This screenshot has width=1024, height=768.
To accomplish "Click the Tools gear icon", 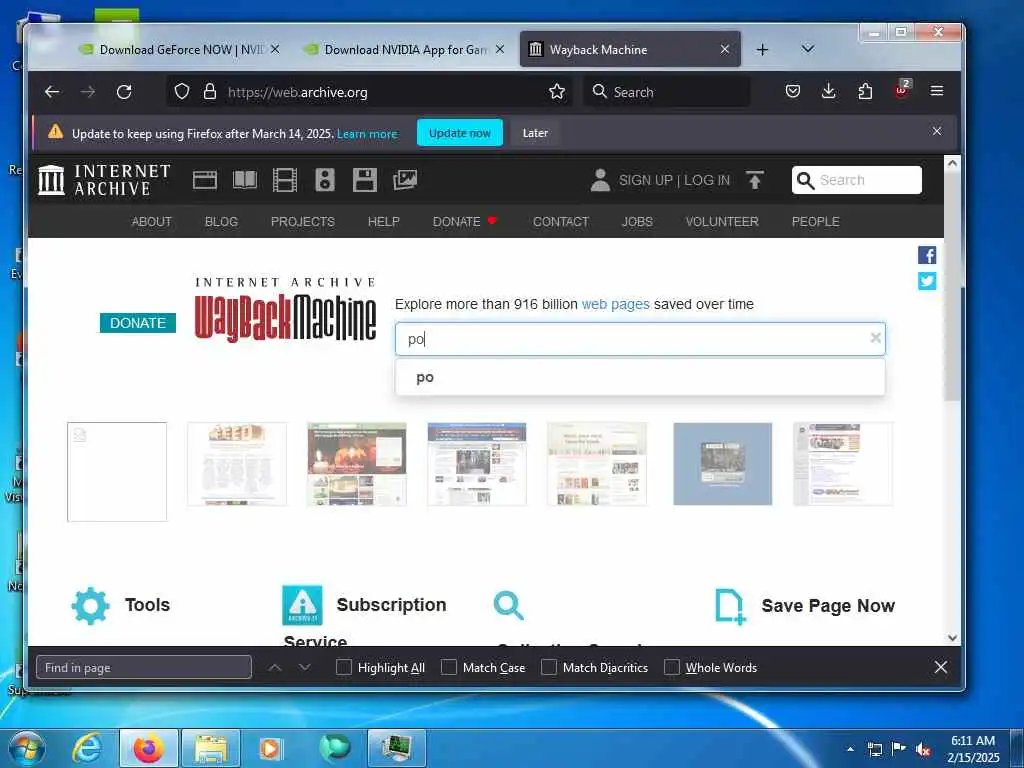I will [90, 605].
